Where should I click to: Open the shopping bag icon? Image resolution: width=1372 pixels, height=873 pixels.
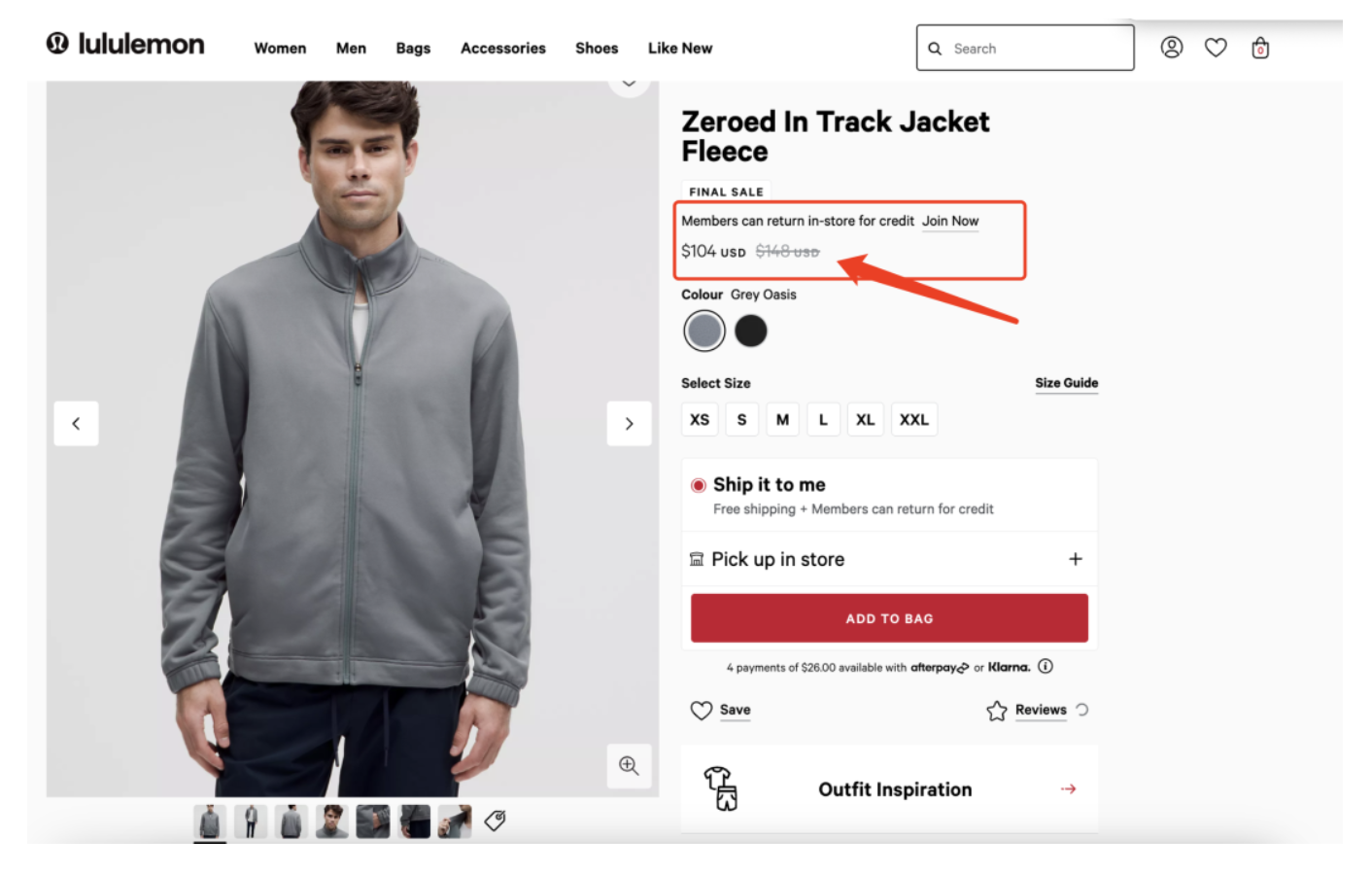point(1260,48)
